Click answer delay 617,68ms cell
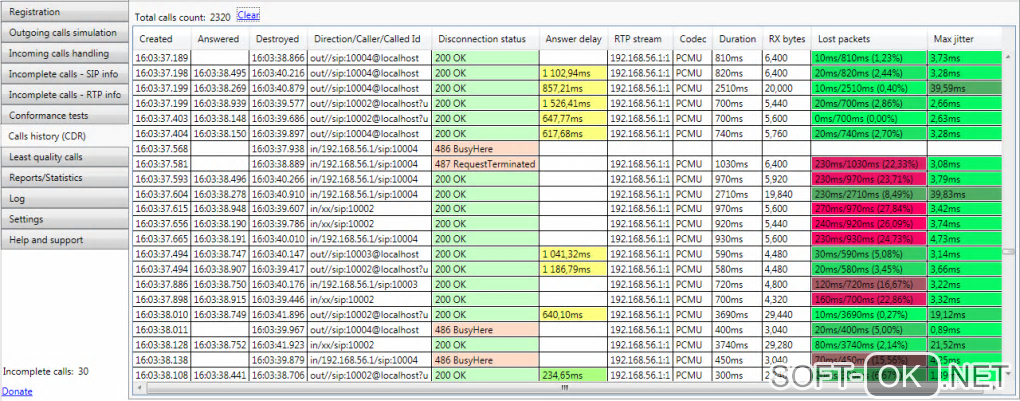 574,133
